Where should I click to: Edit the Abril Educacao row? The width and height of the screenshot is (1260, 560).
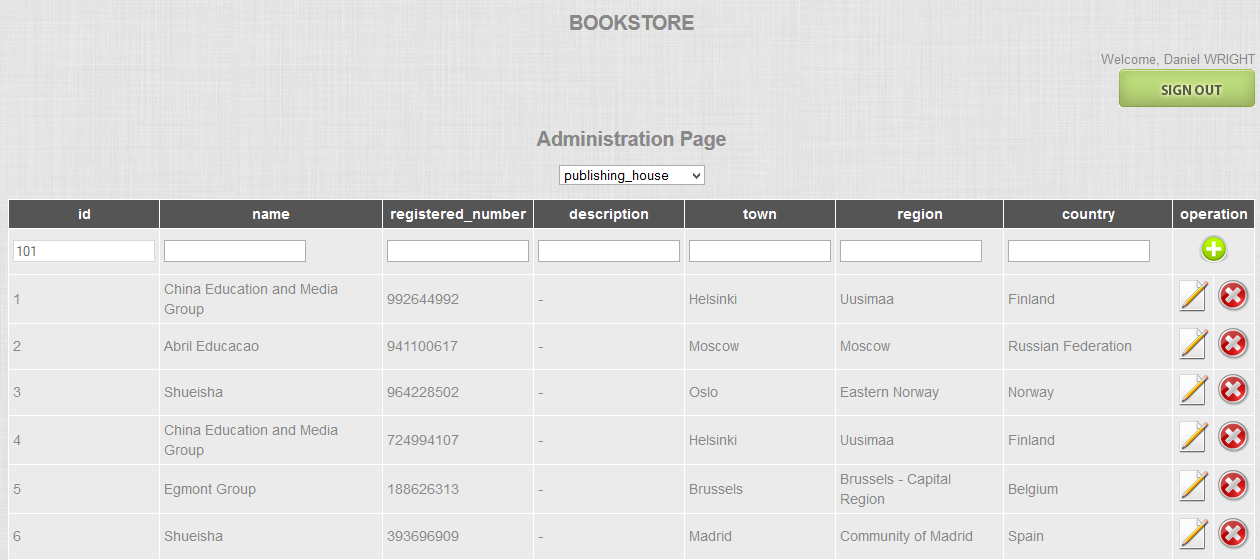pos(1193,344)
